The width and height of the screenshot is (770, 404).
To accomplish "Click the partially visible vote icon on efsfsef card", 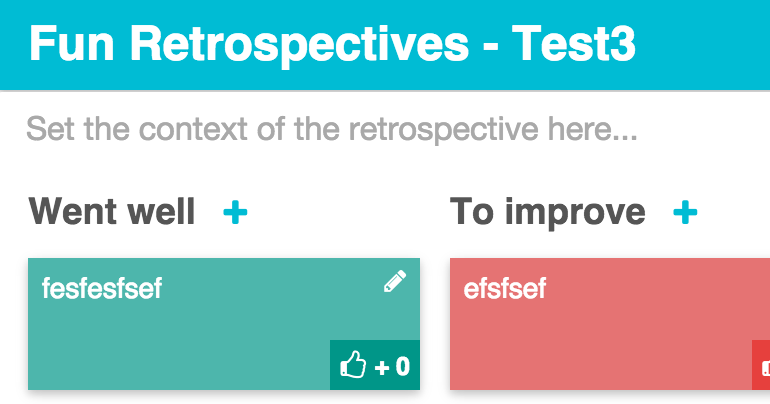I will click(x=764, y=366).
